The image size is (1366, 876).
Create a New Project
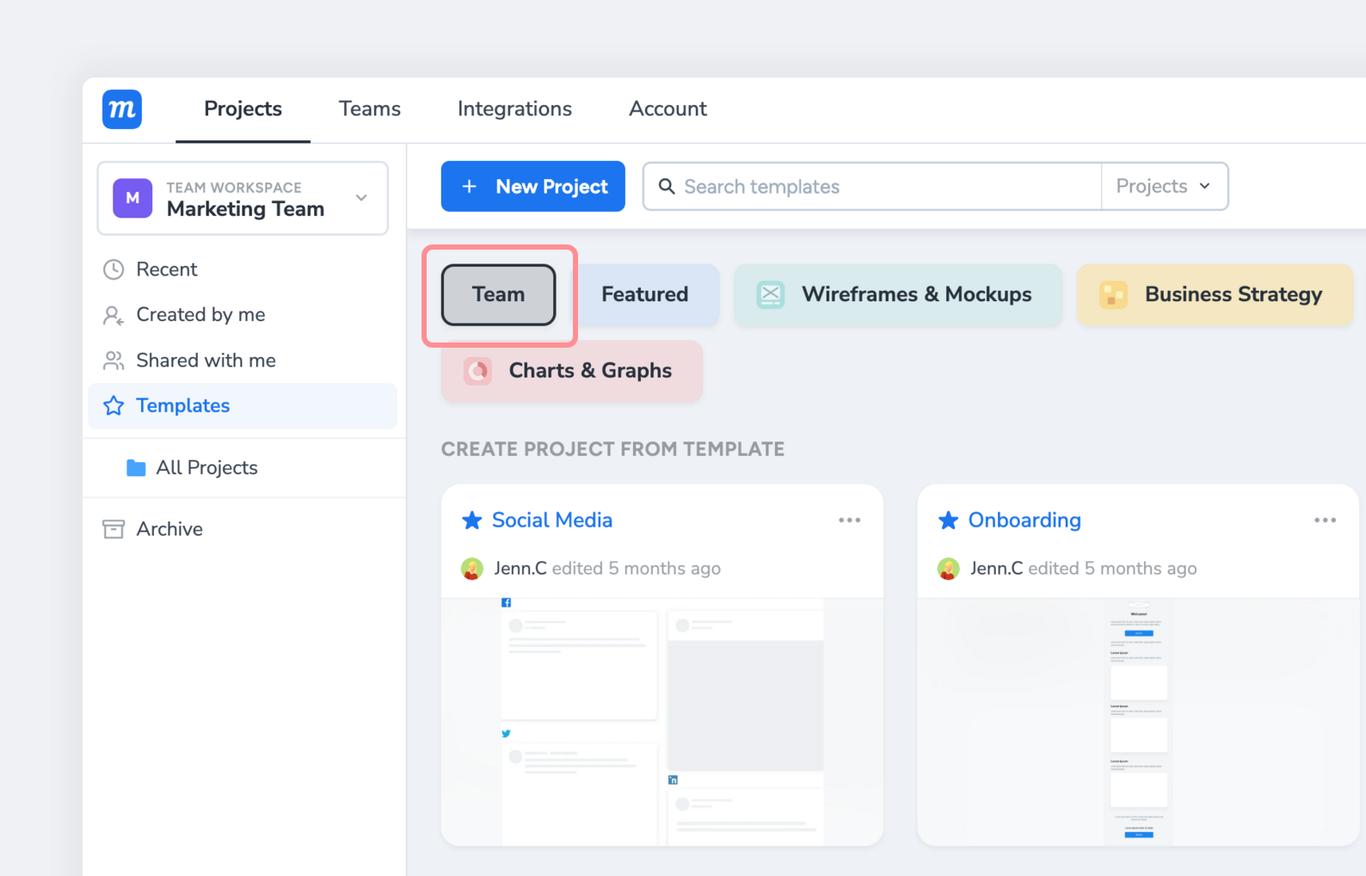coord(533,186)
